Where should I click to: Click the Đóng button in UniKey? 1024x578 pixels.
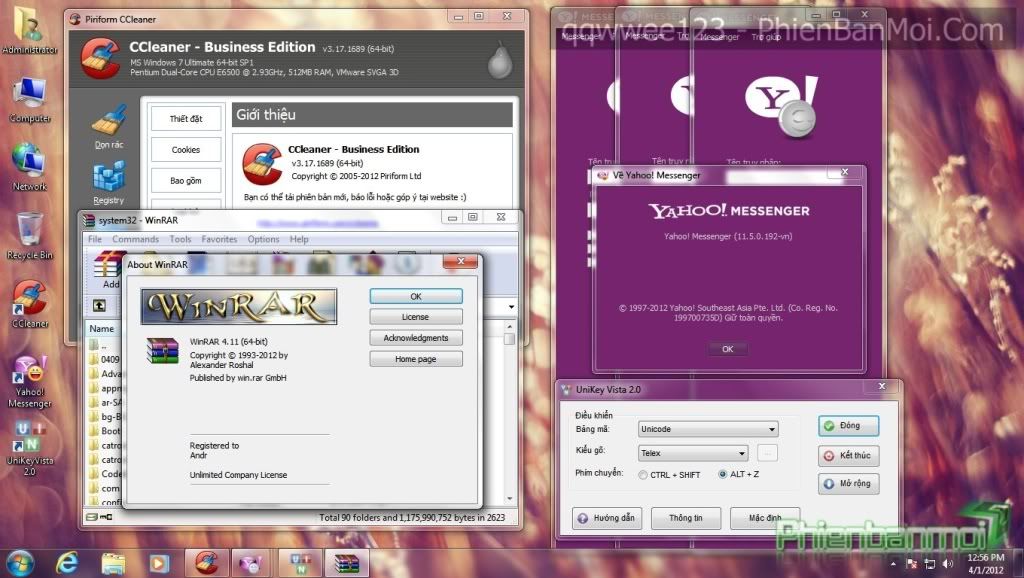(x=848, y=426)
